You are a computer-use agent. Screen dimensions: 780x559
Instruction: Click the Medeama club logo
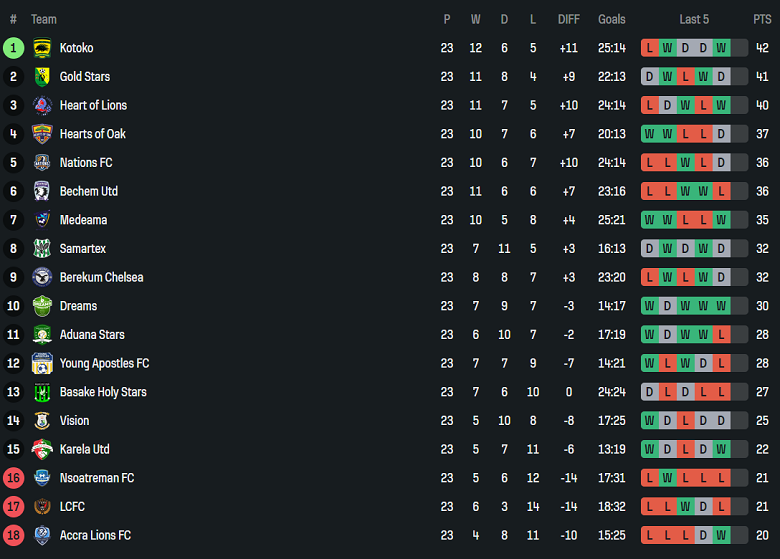(x=42, y=220)
